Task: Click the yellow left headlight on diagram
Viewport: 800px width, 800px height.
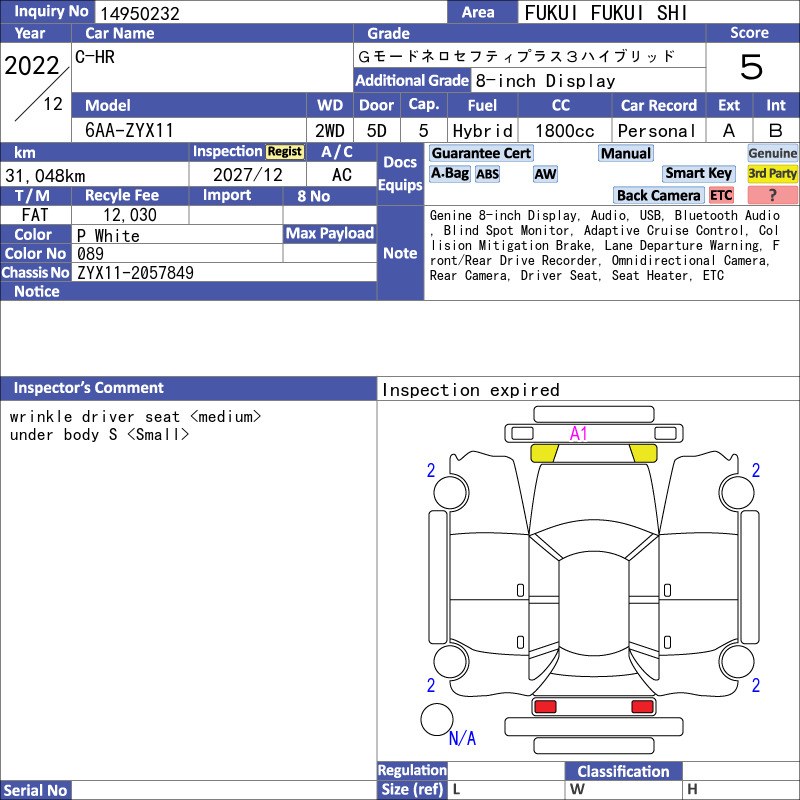Action: (544, 453)
